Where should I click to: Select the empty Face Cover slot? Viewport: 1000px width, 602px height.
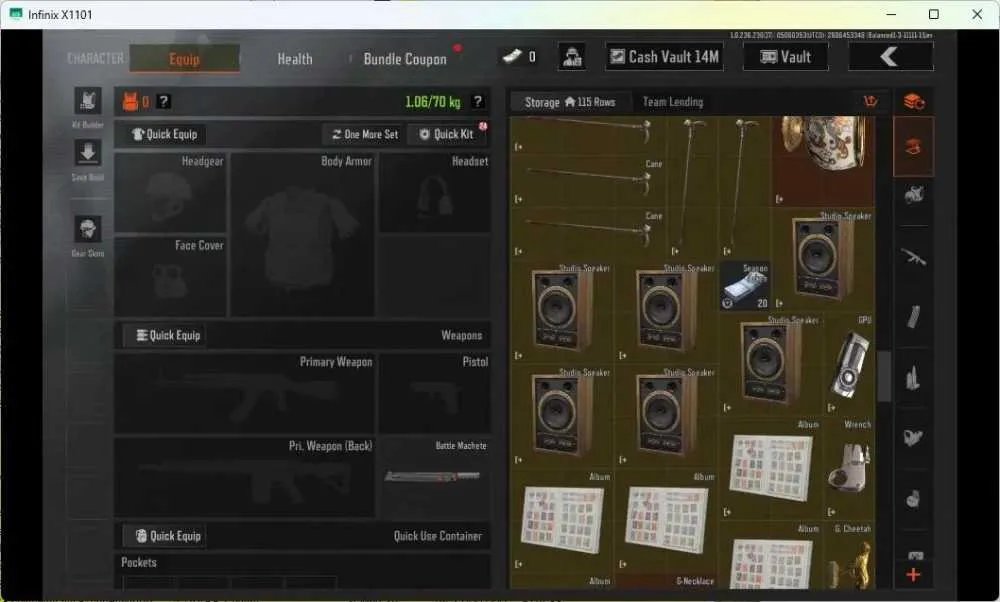point(170,276)
